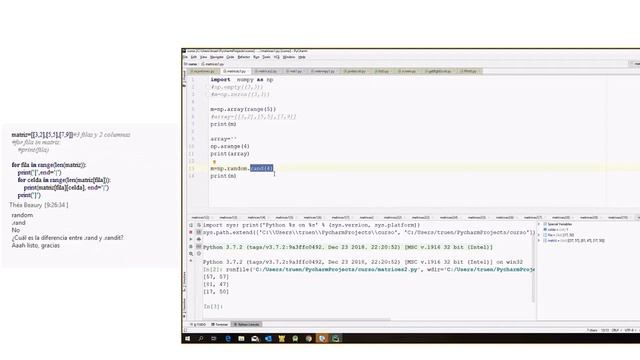Open the View menu
640x360 pixels.
pos(203,57)
